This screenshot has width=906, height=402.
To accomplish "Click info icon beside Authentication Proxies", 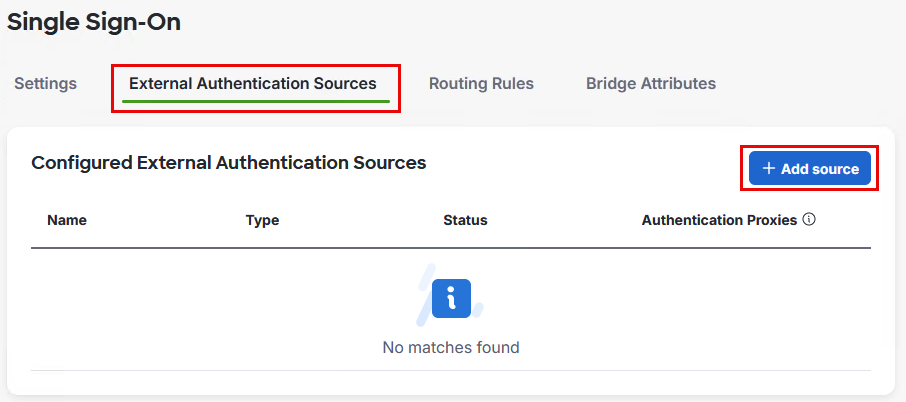I will coord(809,219).
